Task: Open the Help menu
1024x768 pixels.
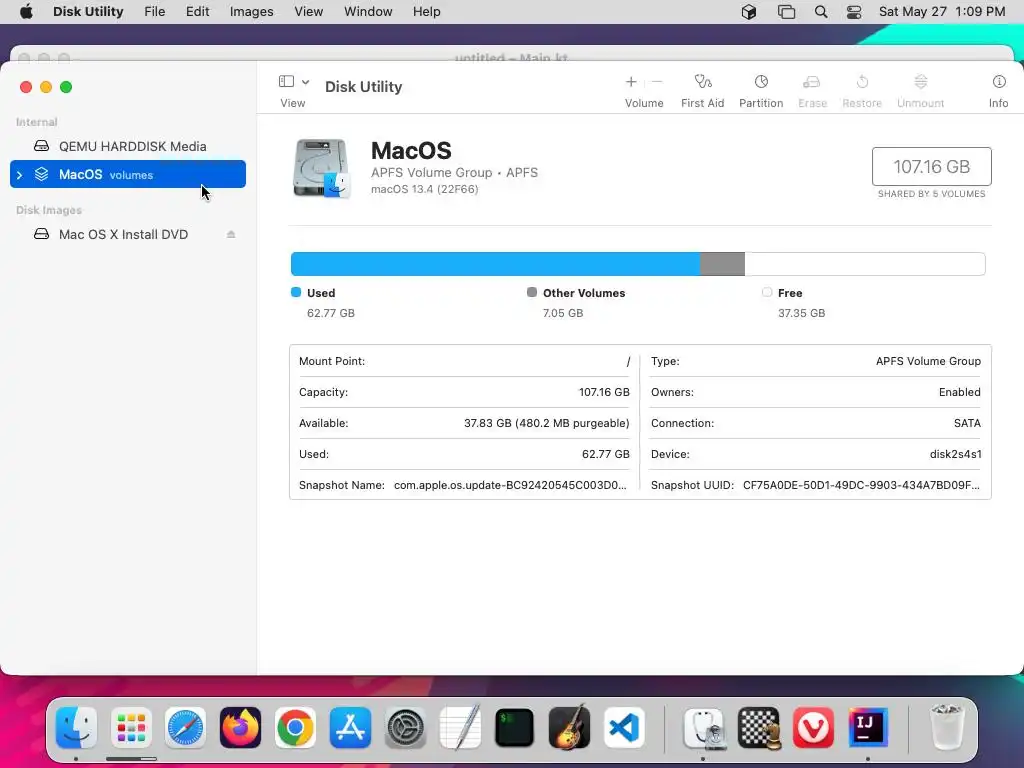Action: tap(426, 12)
